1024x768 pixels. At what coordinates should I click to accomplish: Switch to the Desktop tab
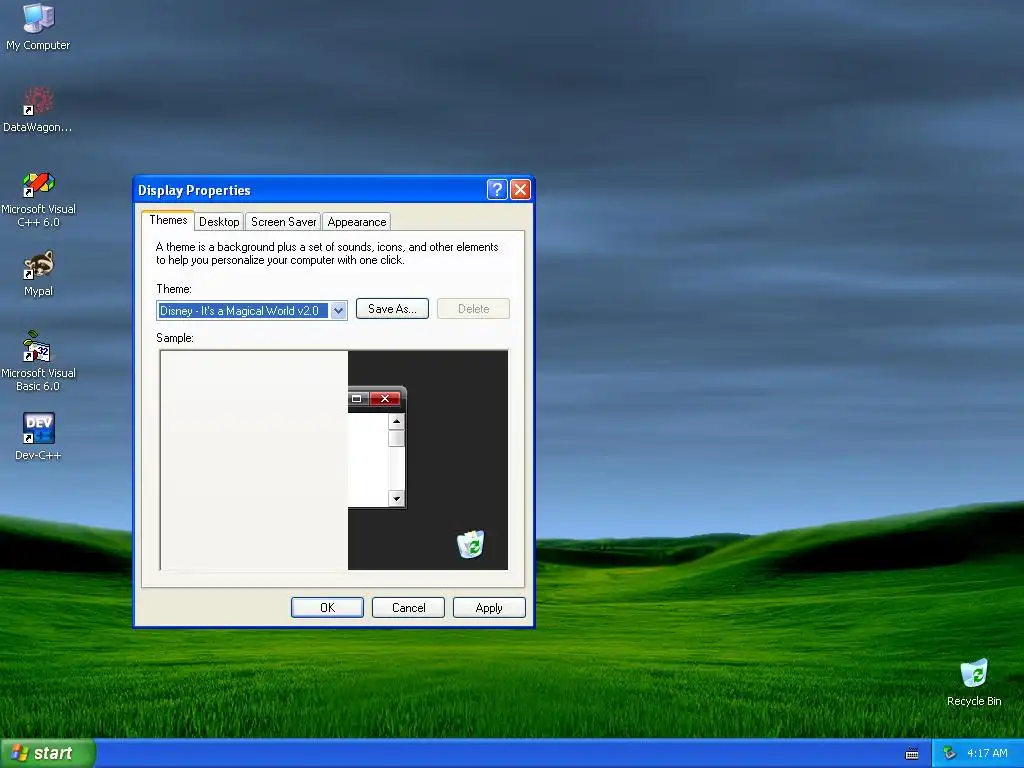(x=219, y=222)
